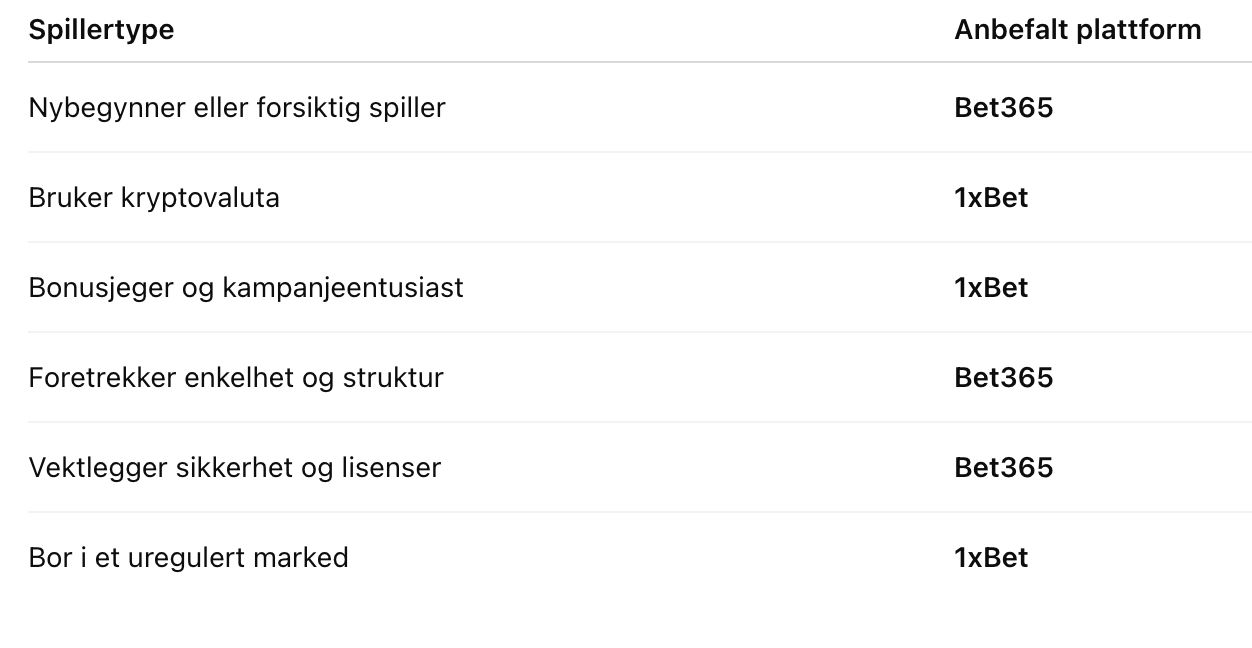Screen dimensions: 1252x648
Task: Click 1xBet next to Bruker kryptovaluta
Action: tap(991, 198)
